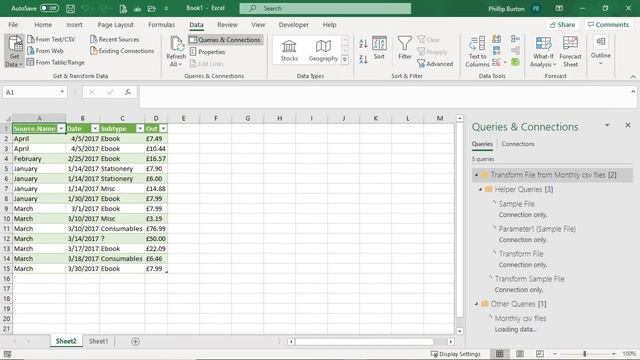Click Consolidate icon in Data Tools
This screenshot has height=360, width=640.
point(515,39)
